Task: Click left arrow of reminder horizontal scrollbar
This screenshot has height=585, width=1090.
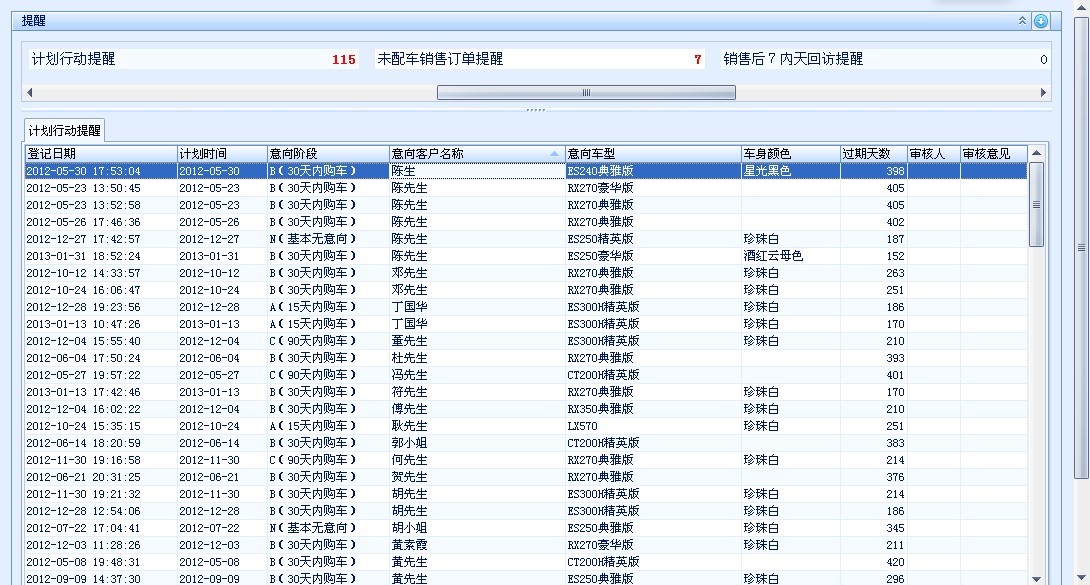Action: coord(29,92)
